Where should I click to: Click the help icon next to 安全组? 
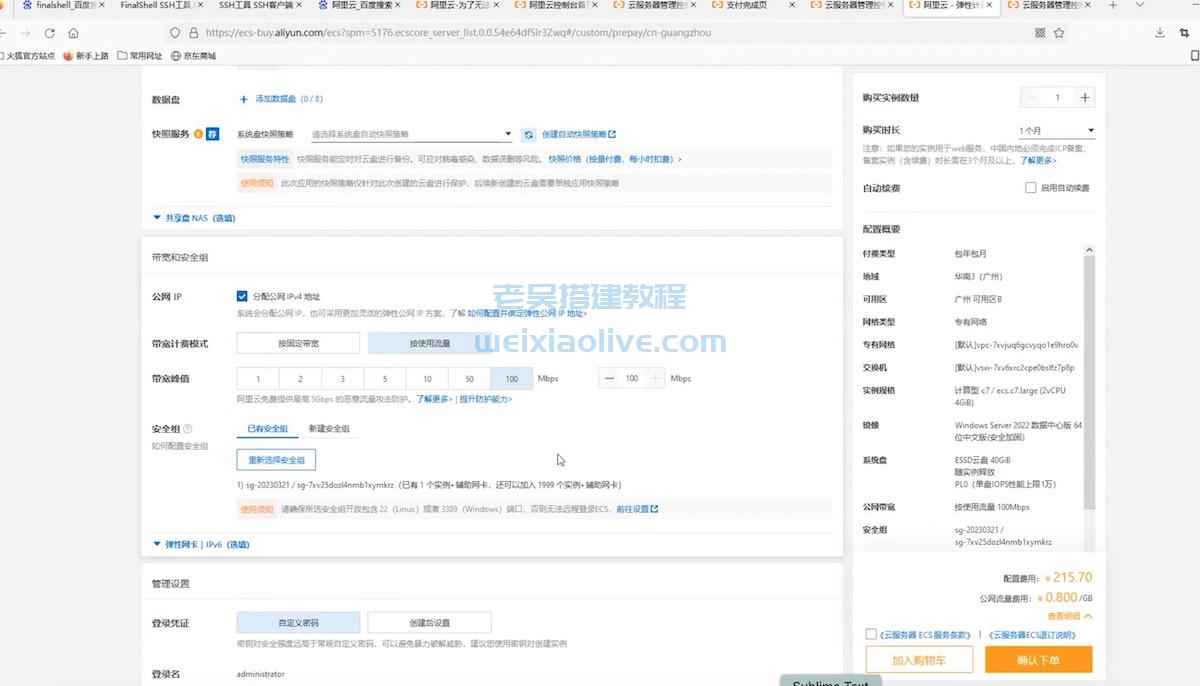click(187, 429)
